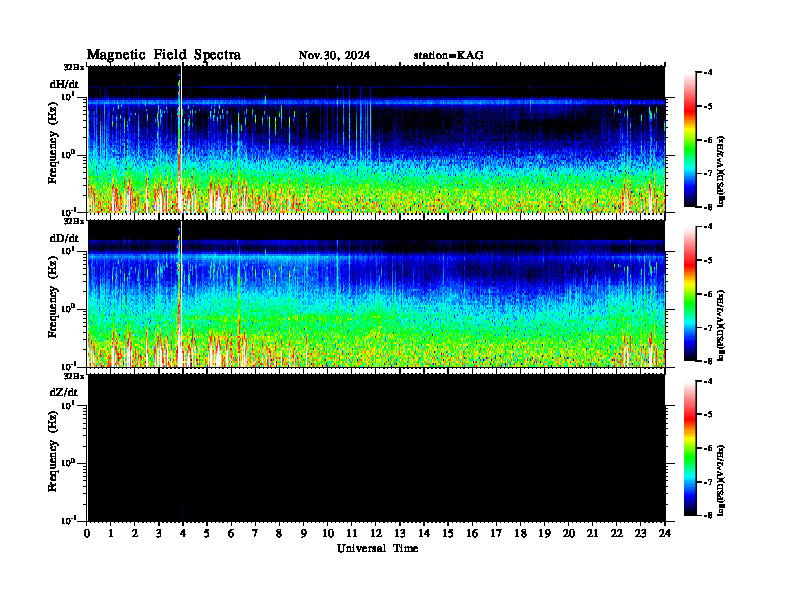
Task: Click hour 3 on the Universal Time axis
Action: coord(159,533)
